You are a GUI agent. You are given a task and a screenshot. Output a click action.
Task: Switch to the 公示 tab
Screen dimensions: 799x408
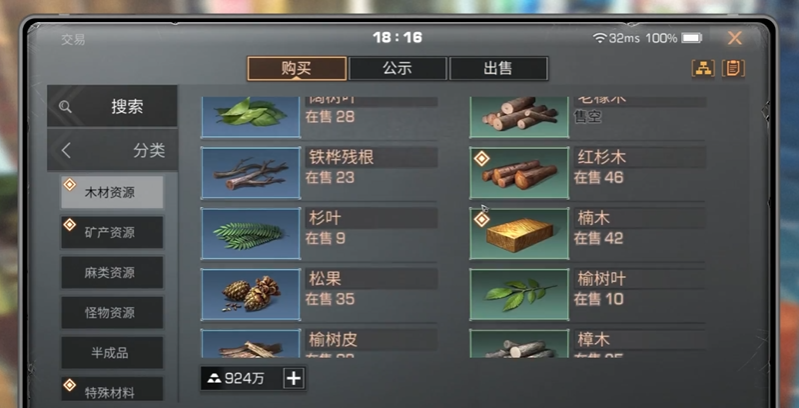pos(397,68)
